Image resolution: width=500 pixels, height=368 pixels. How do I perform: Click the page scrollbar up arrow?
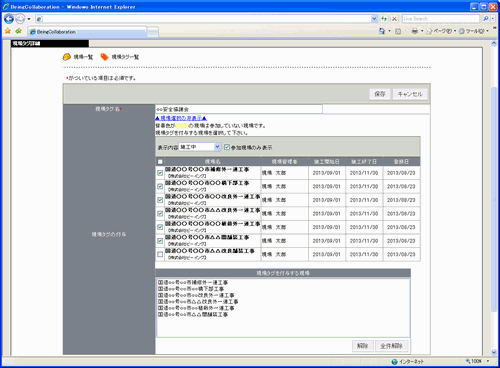494,43
